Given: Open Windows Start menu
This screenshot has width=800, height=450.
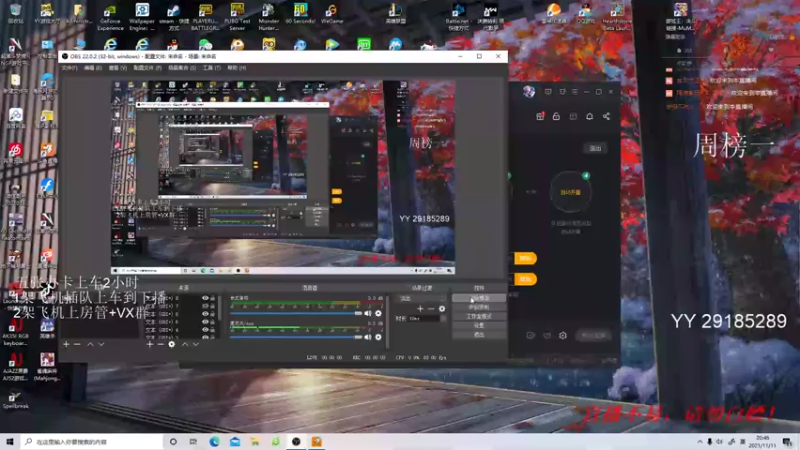Looking at the screenshot, I should [10, 442].
